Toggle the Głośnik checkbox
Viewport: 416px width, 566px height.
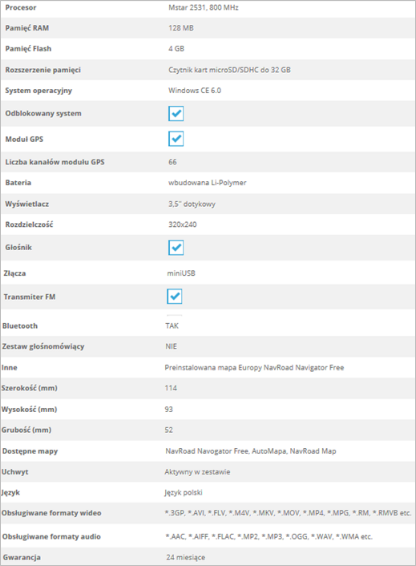pyautogui.click(x=176, y=247)
